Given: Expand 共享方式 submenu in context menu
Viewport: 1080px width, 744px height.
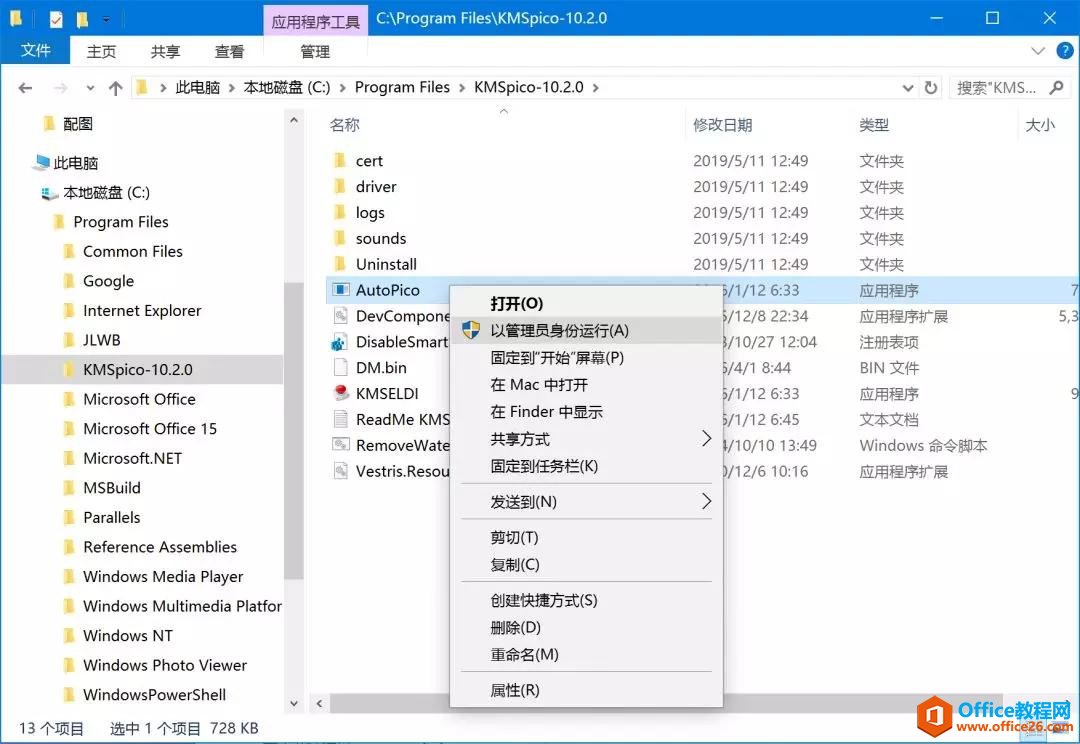Looking at the screenshot, I should pos(706,439).
